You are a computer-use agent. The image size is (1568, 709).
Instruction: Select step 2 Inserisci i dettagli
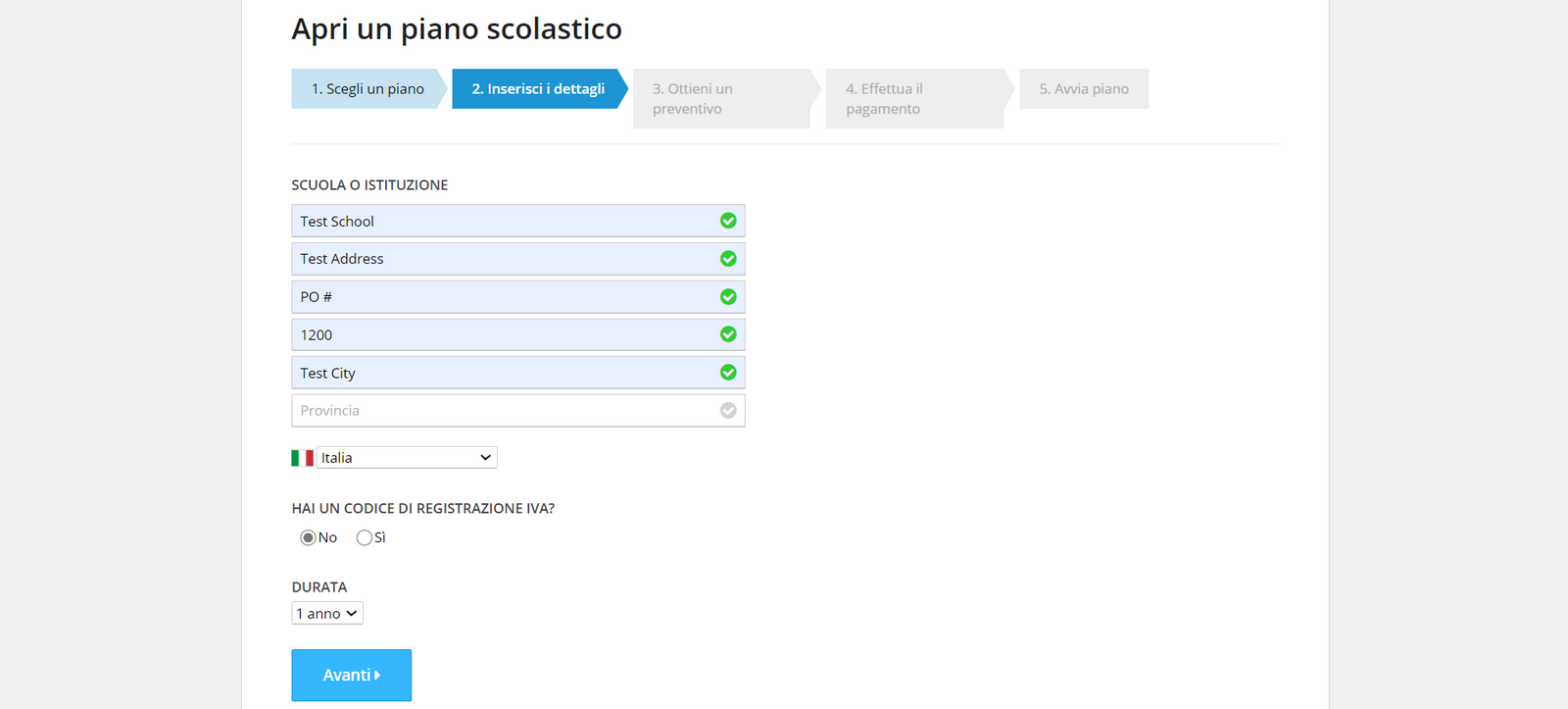[539, 88]
